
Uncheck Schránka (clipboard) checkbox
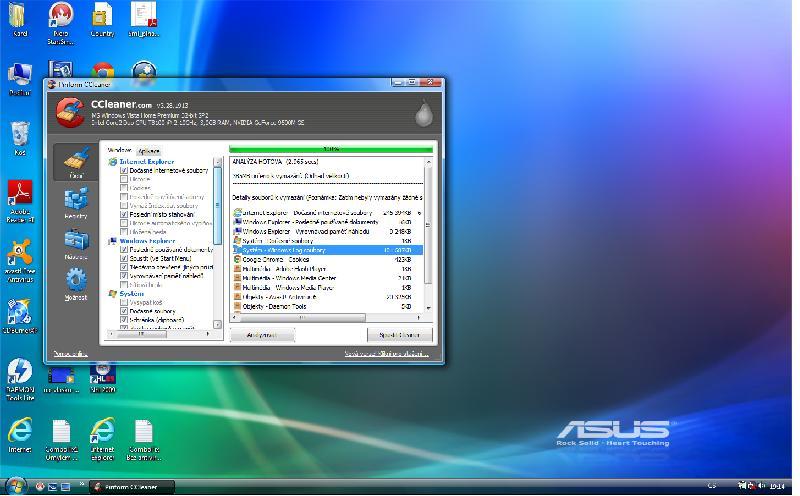pyautogui.click(x=123, y=320)
